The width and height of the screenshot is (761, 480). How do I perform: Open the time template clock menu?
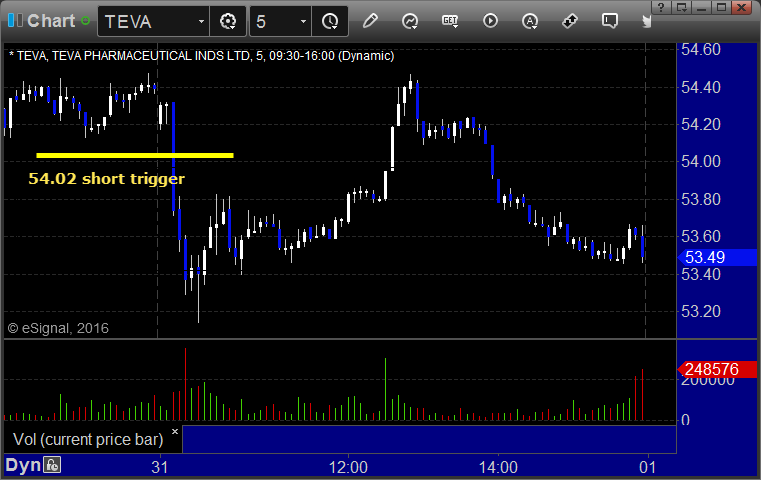(330, 21)
